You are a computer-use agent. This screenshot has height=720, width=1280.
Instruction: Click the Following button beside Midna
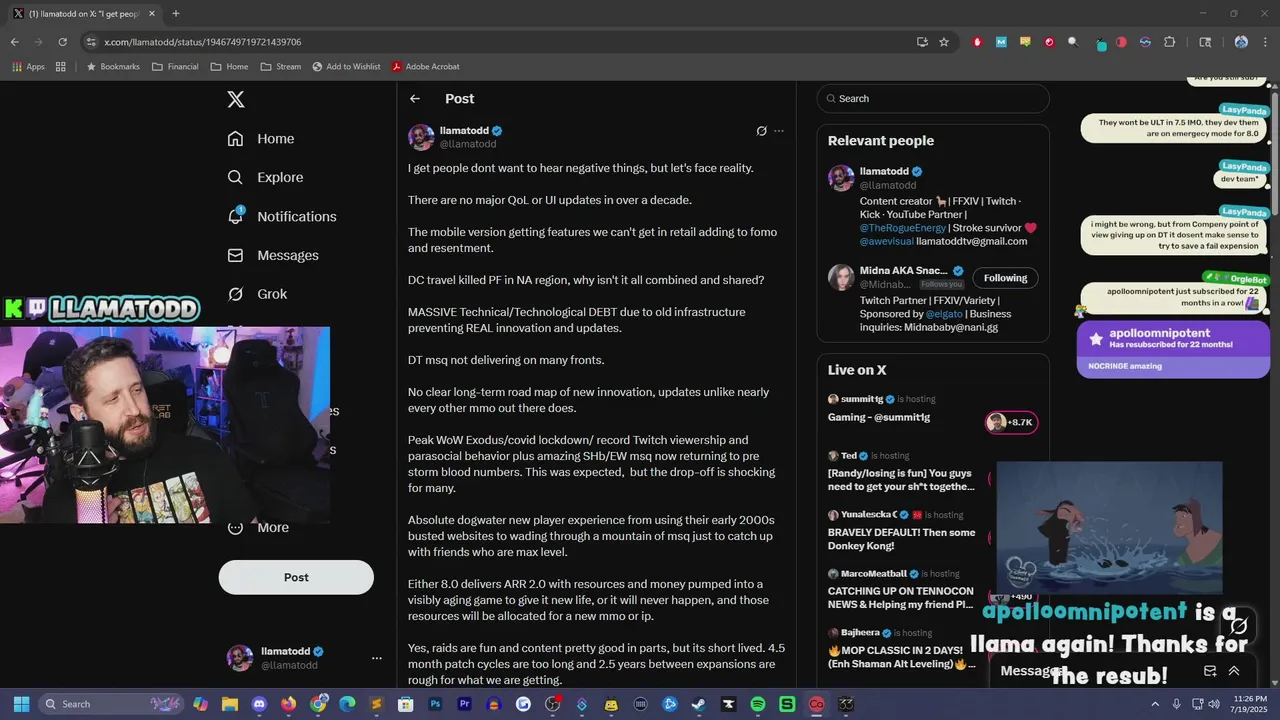point(1005,278)
